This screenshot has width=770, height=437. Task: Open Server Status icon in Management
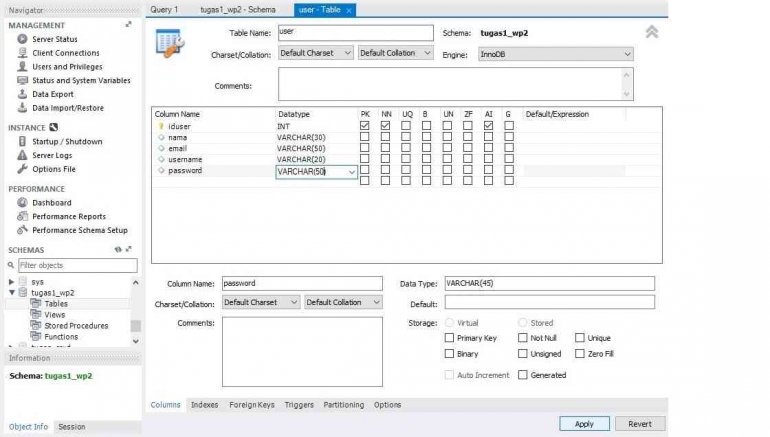pyautogui.click(x=22, y=39)
